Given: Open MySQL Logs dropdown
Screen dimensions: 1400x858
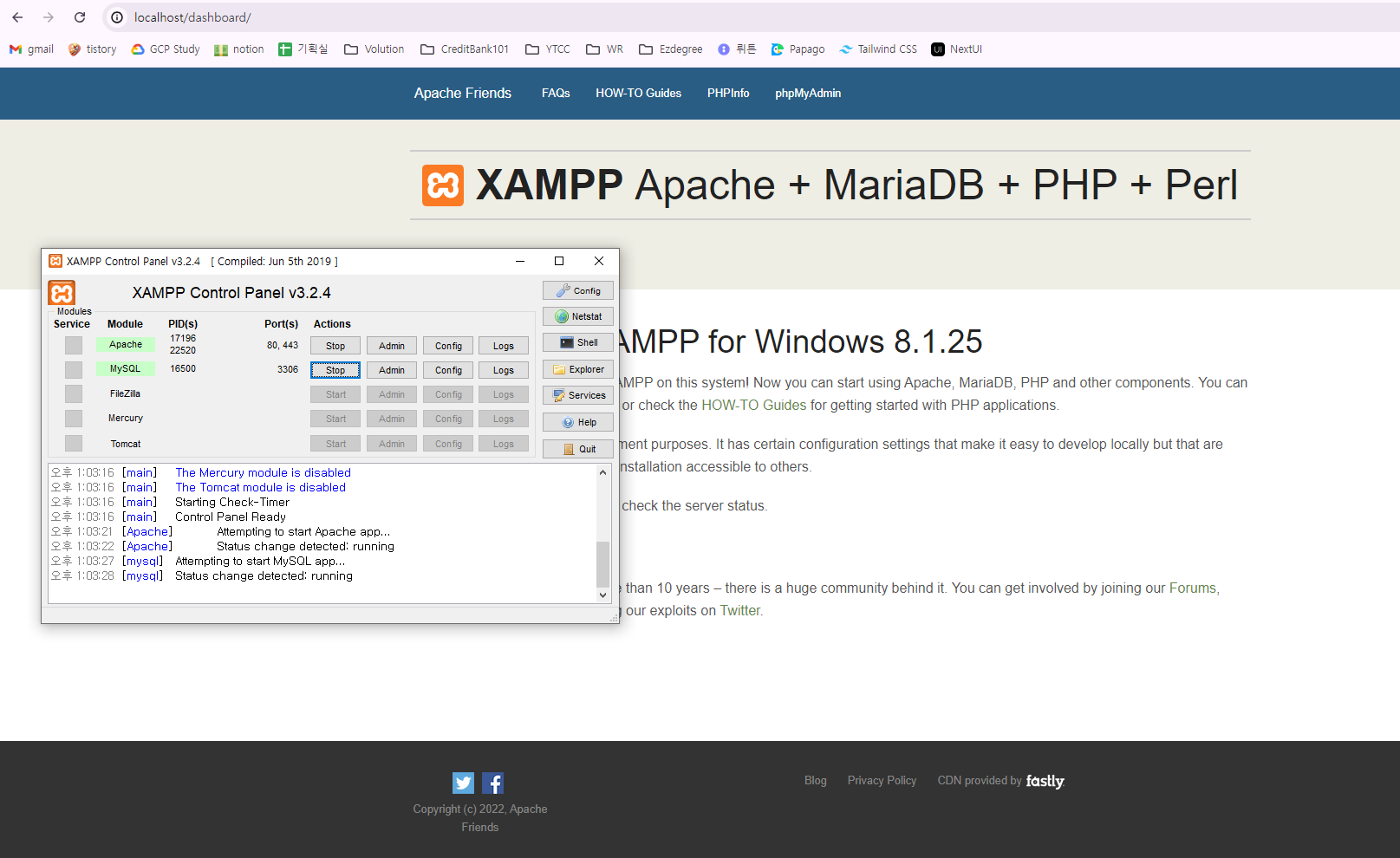Looking at the screenshot, I should click(504, 370).
